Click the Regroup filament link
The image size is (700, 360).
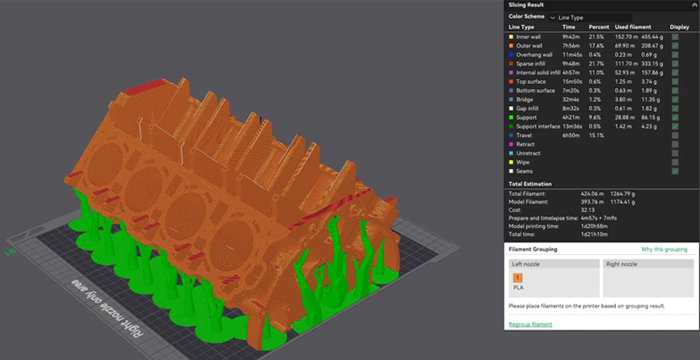coord(530,324)
